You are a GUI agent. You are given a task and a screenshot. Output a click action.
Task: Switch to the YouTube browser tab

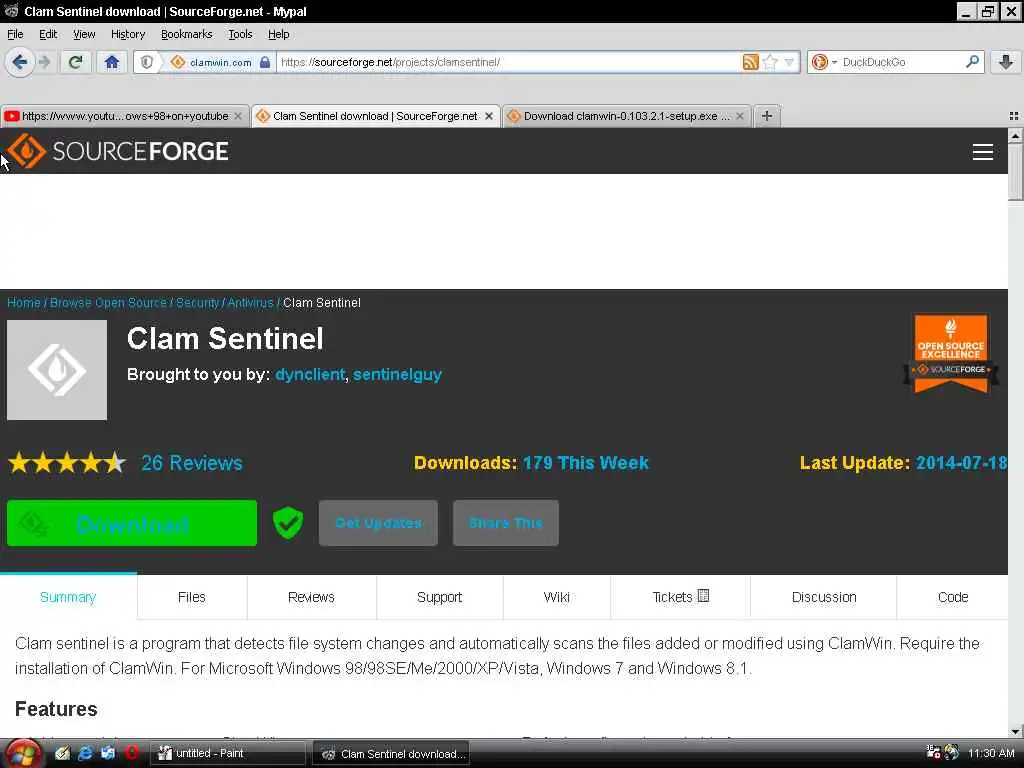point(124,116)
